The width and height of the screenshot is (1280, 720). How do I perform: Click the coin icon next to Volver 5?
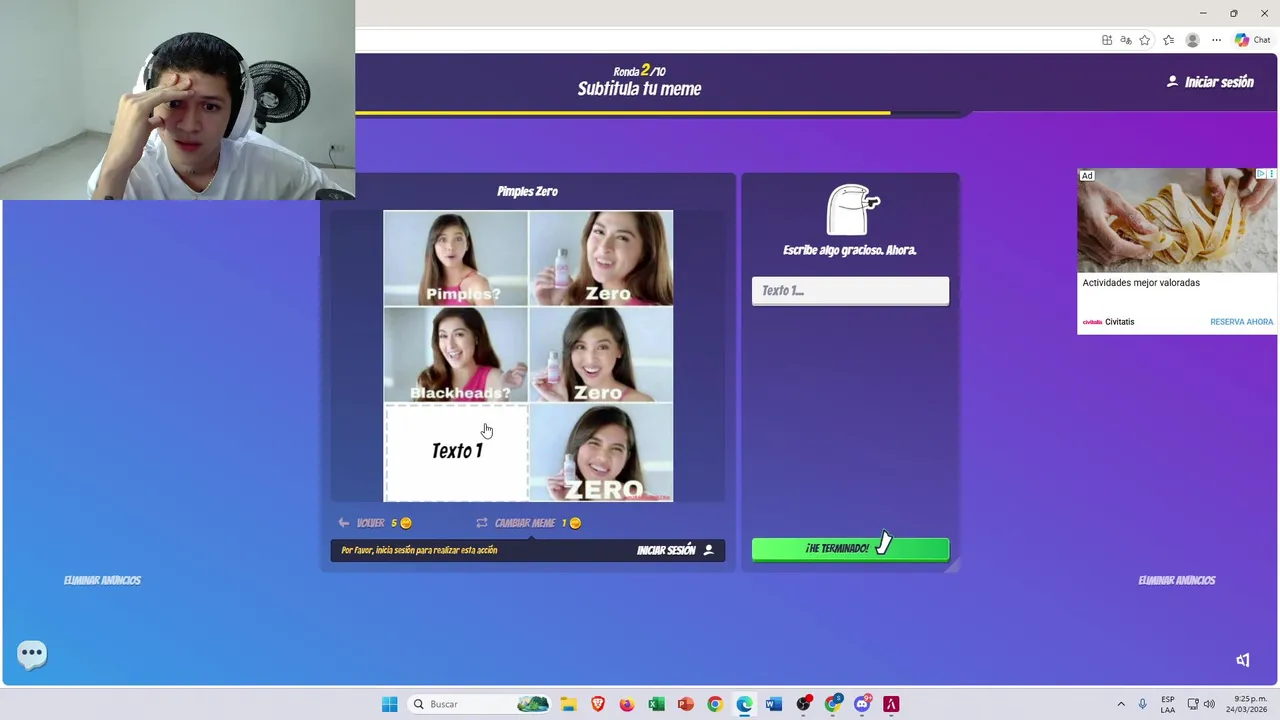pyautogui.click(x=405, y=523)
